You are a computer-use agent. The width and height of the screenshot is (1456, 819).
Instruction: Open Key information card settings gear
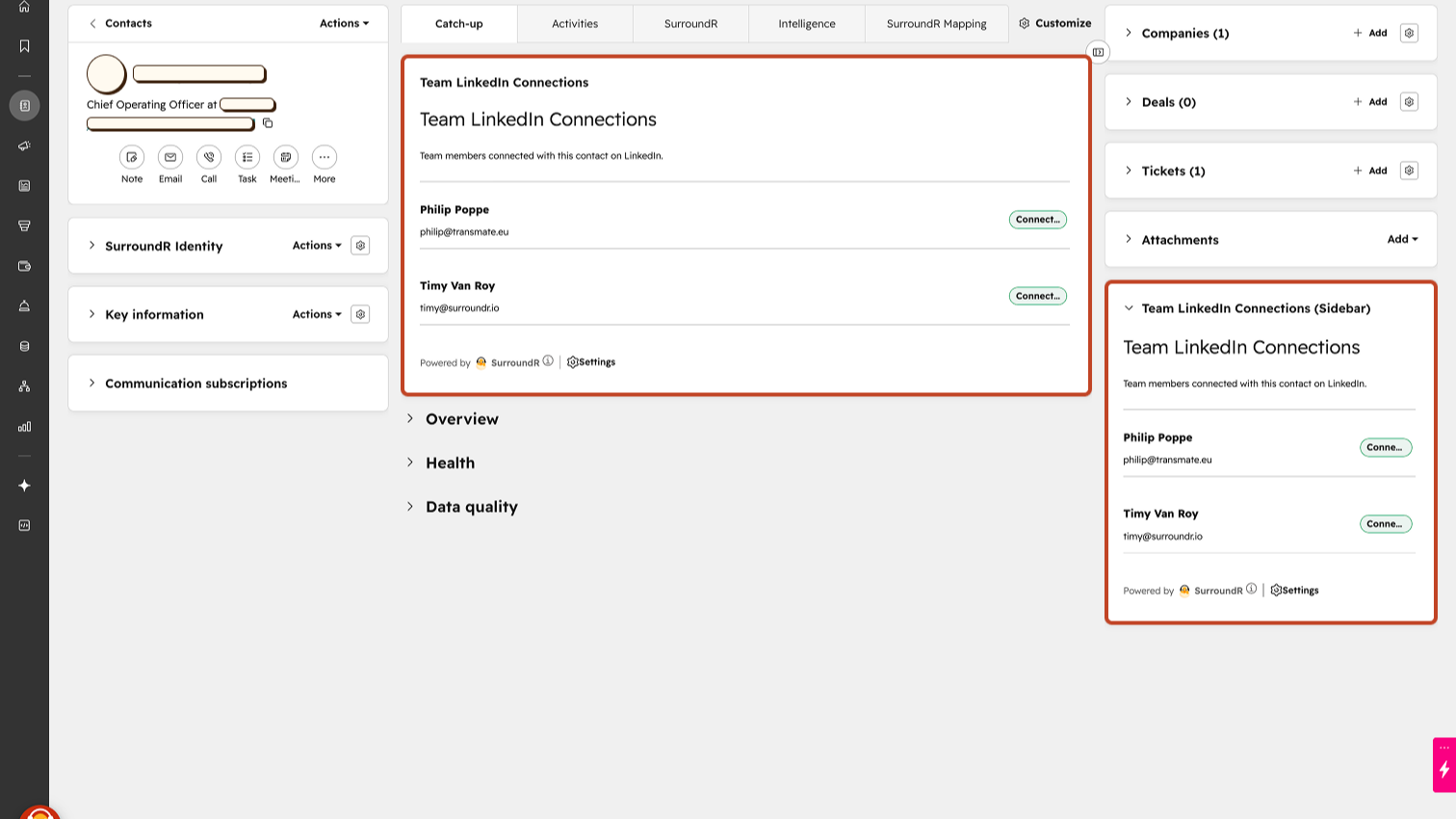coord(360,314)
